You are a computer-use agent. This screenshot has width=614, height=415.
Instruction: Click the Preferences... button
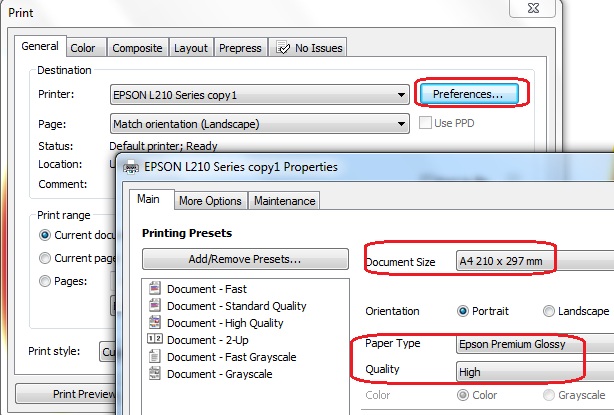tap(469, 94)
